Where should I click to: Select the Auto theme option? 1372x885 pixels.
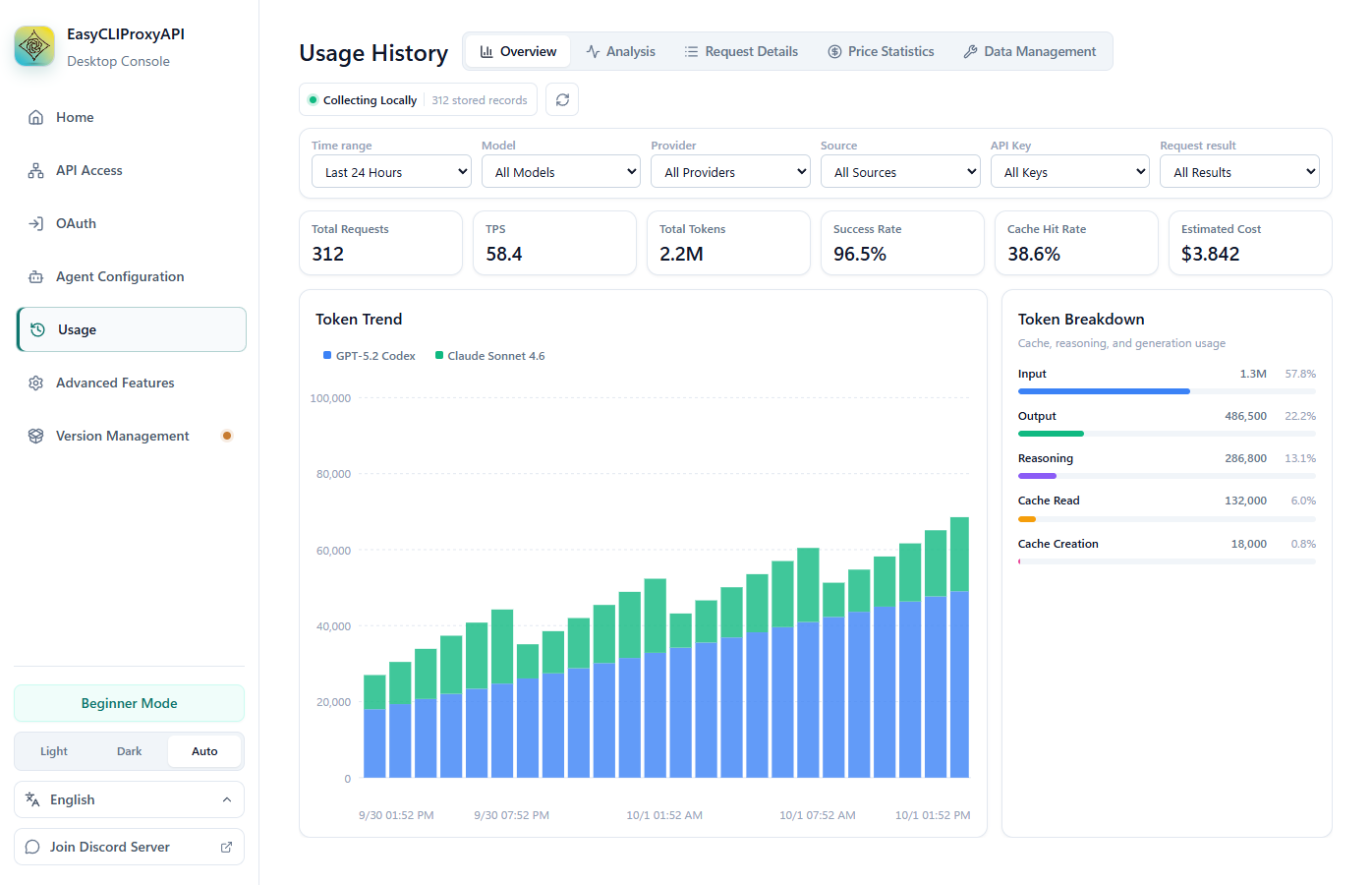pyautogui.click(x=204, y=751)
